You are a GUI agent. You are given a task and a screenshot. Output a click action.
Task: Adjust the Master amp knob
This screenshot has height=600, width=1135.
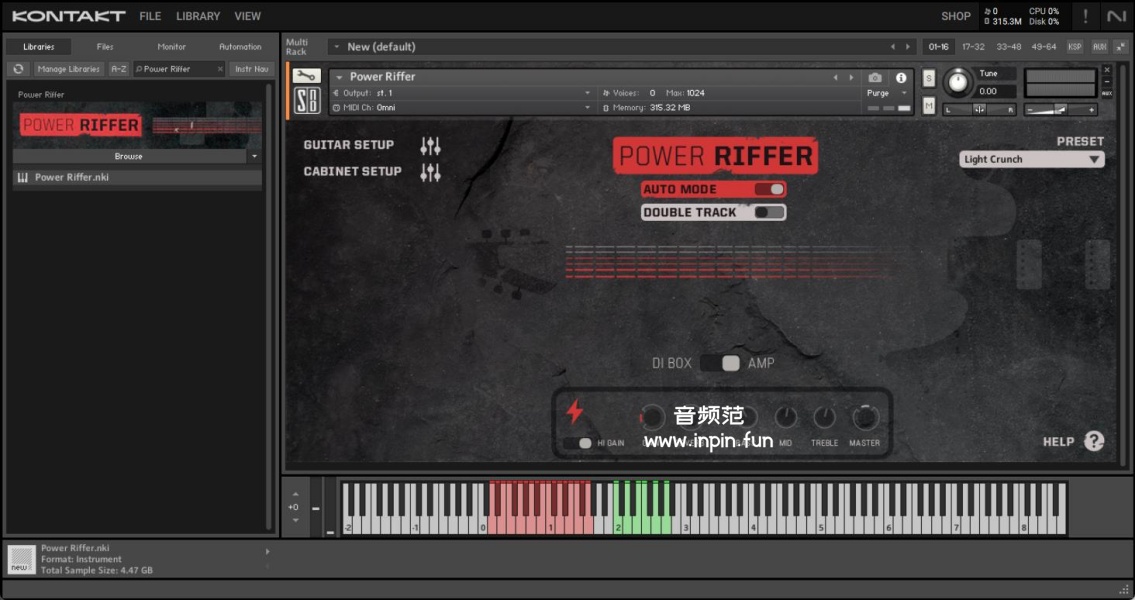pos(864,418)
